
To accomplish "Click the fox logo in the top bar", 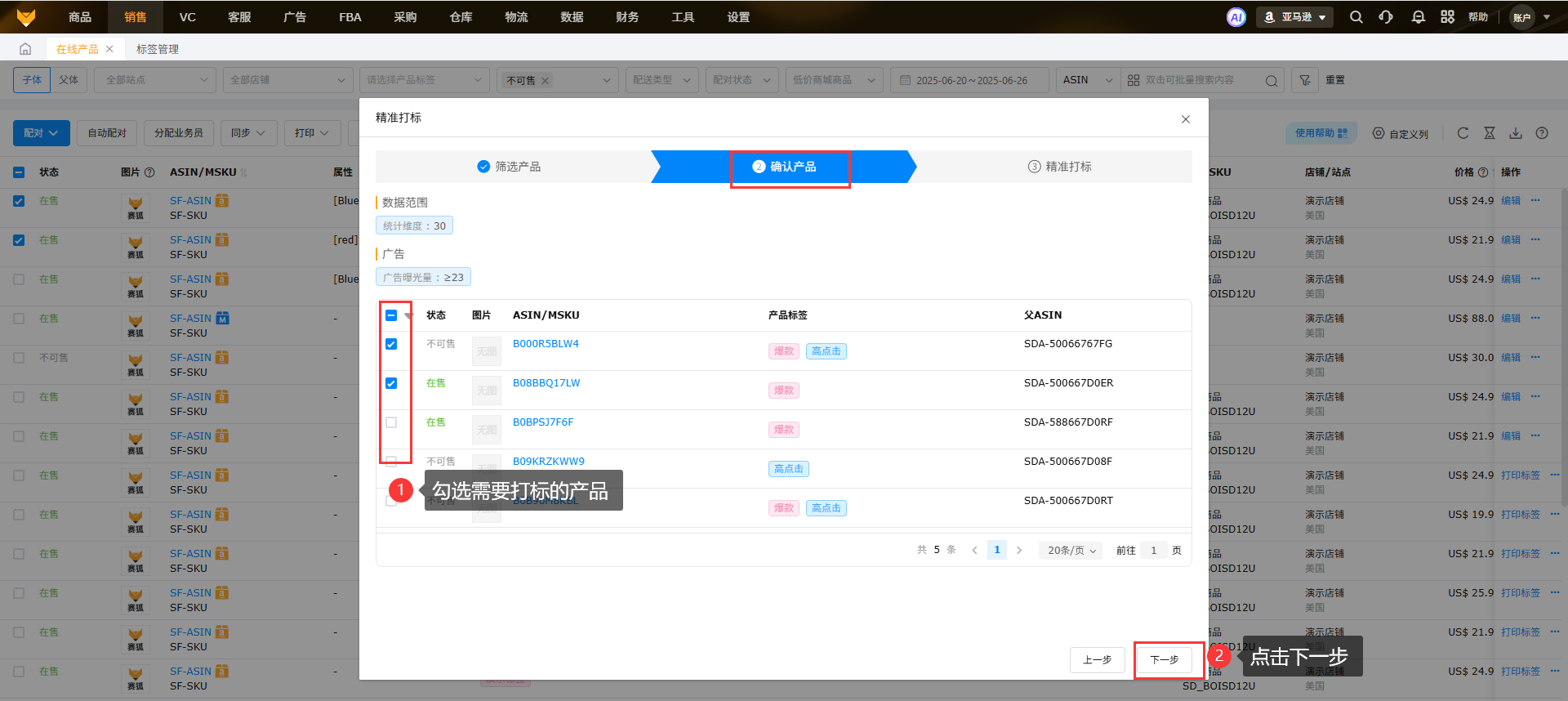I will [x=26, y=17].
